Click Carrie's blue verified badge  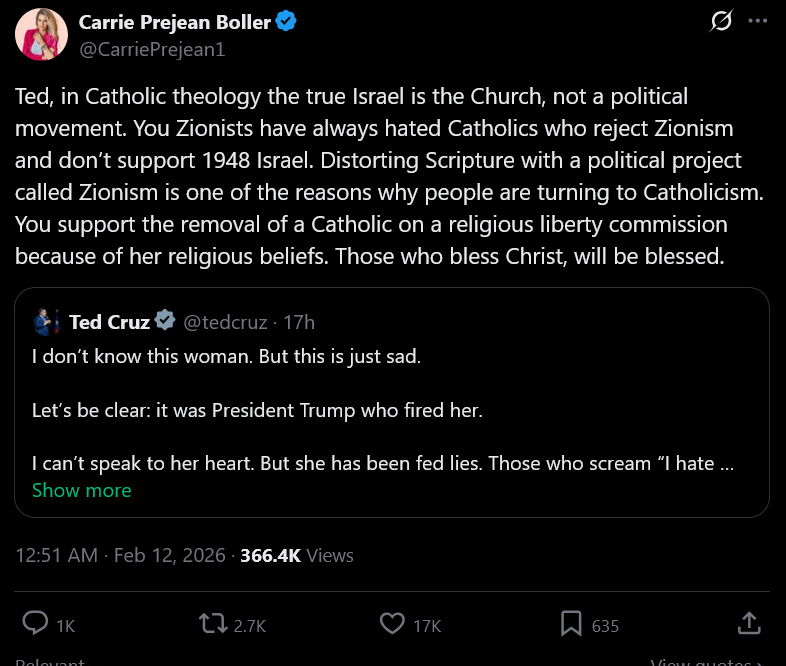(286, 22)
